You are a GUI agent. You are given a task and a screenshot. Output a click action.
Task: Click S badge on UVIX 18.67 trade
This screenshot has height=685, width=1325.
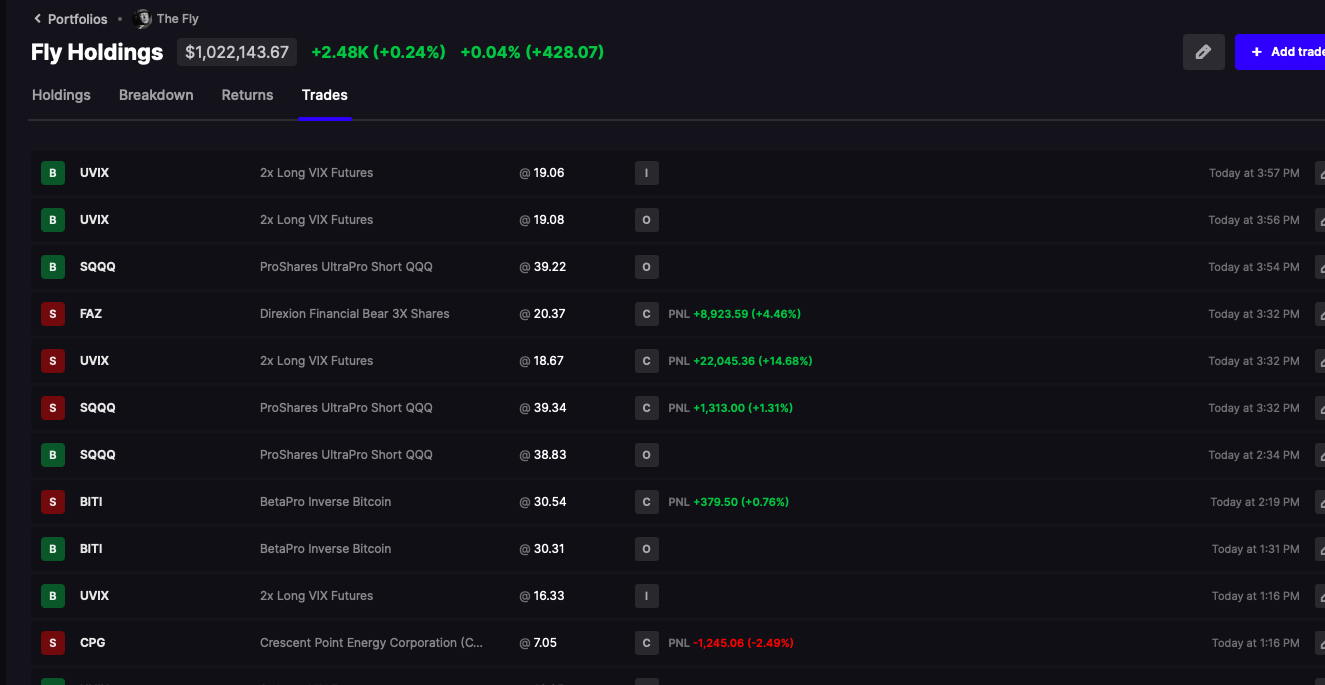click(53, 361)
